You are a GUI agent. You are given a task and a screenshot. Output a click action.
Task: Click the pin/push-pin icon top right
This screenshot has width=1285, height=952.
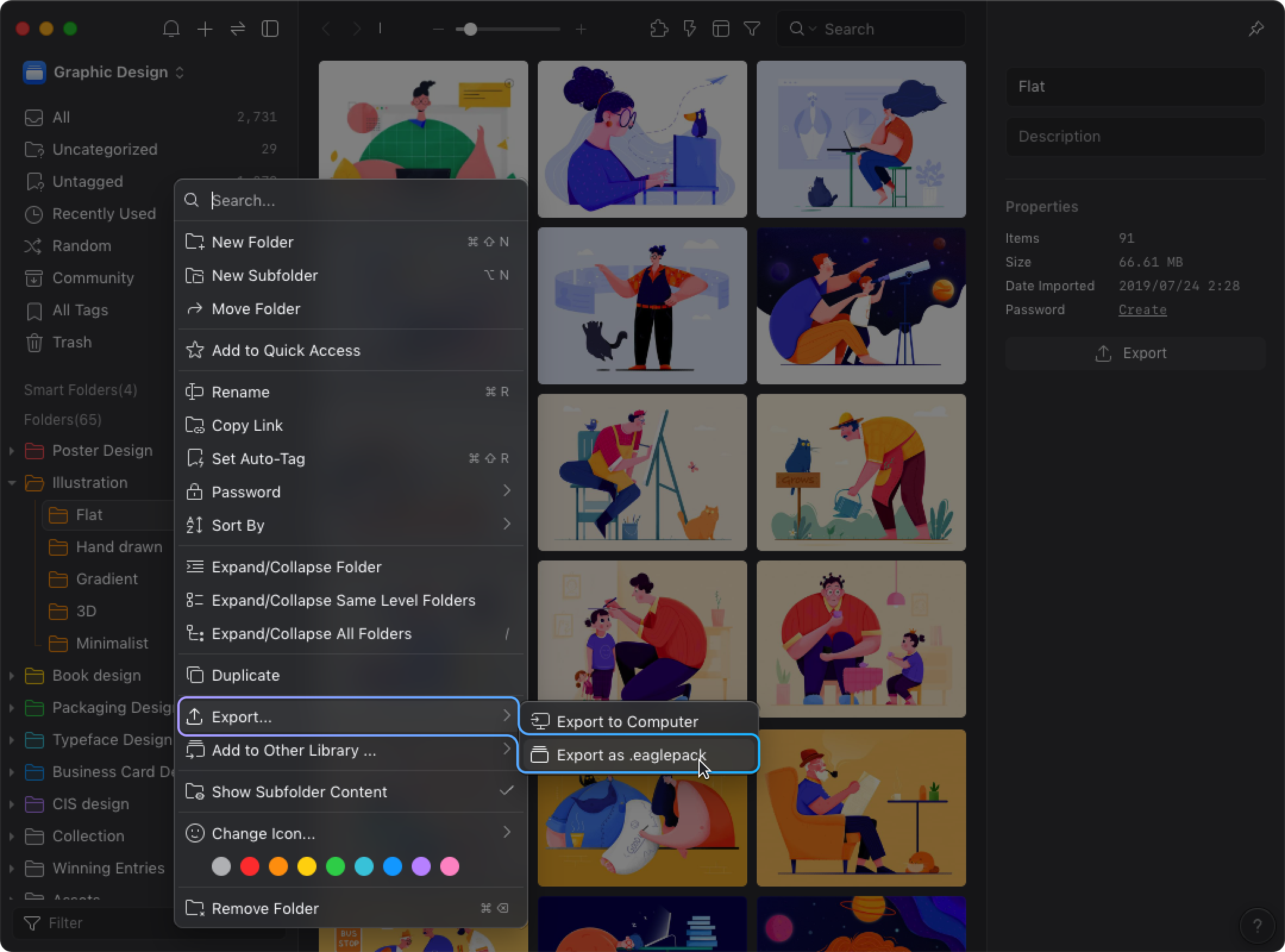1257,28
